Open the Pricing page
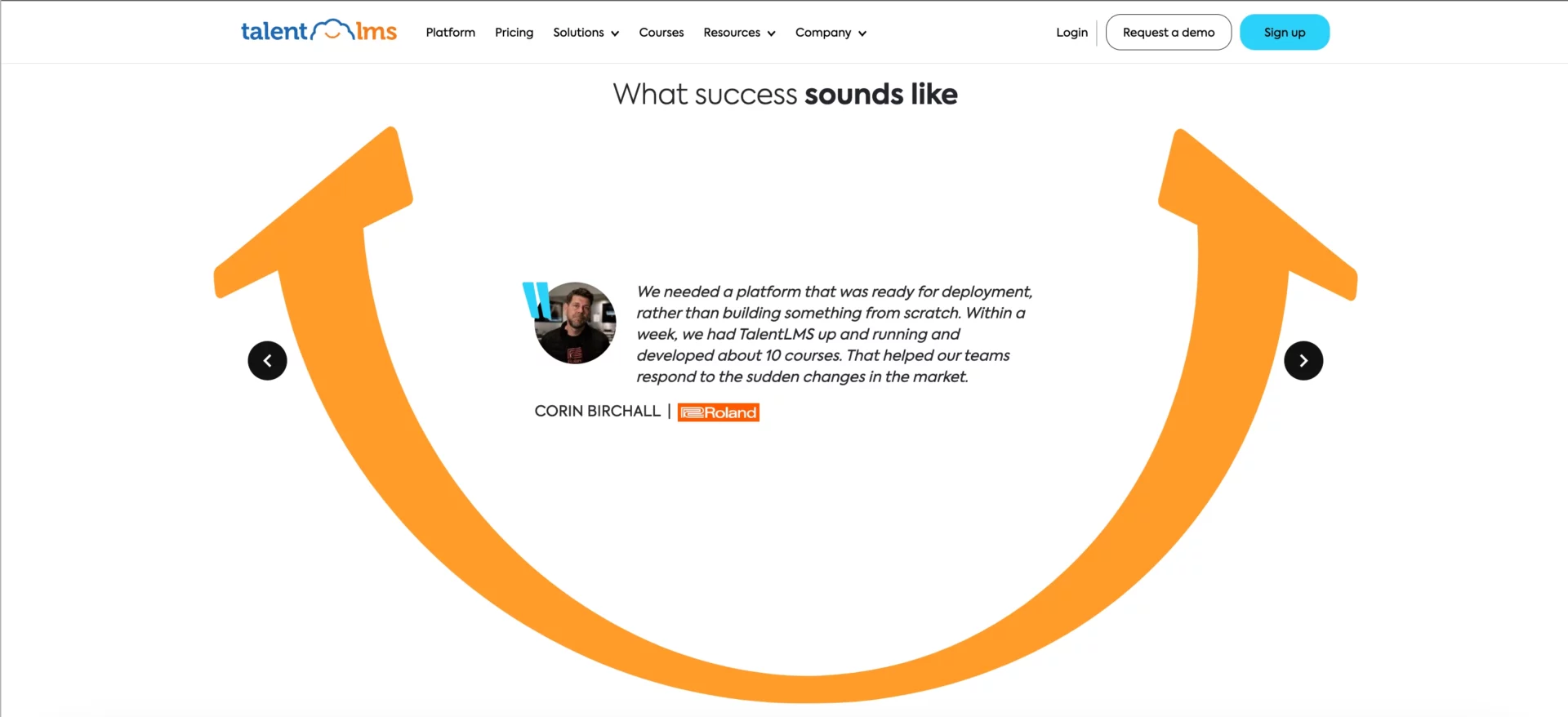1568x717 pixels. coord(514,33)
